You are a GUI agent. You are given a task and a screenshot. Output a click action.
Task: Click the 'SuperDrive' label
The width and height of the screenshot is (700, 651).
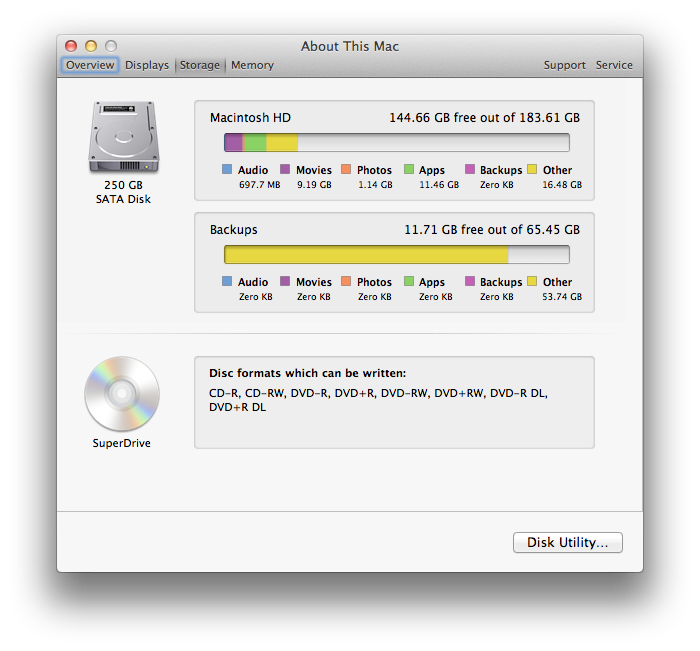121,443
